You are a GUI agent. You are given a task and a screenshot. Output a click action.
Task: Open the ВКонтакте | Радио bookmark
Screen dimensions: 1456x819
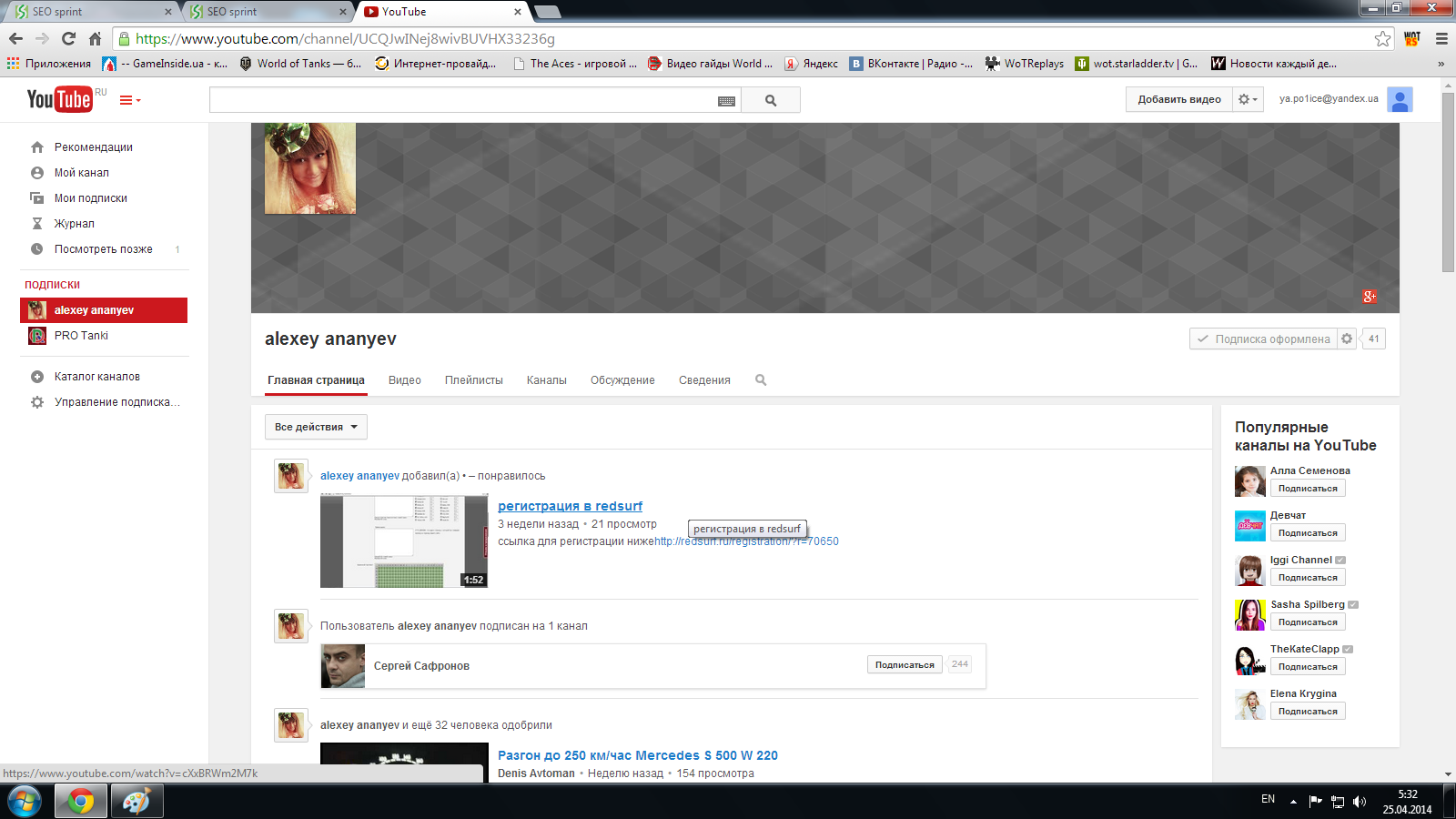tap(911, 64)
